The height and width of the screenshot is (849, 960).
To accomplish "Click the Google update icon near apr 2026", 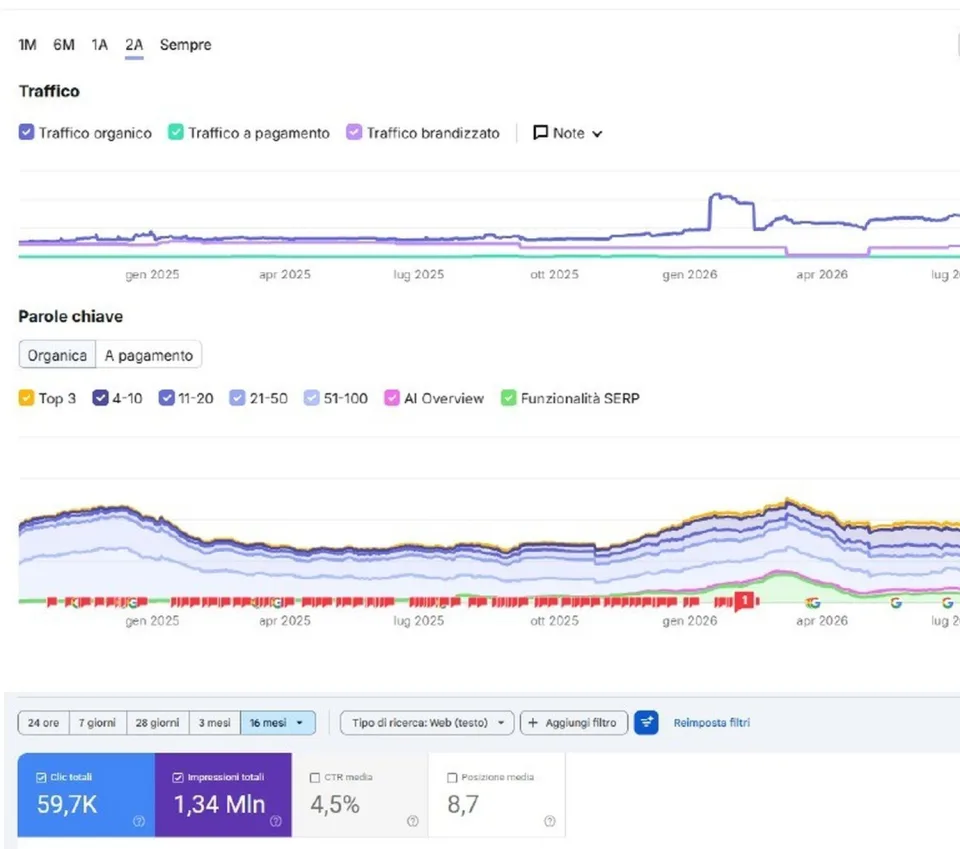I will (813, 603).
